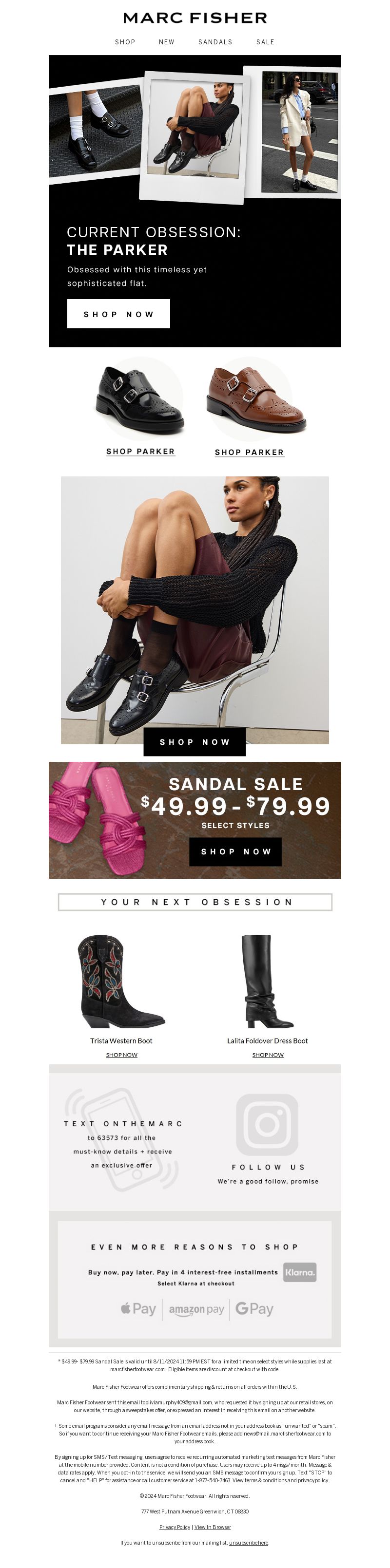Click the unsubscribe here link
390x1568 pixels.
pyautogui.click(x=249, y=1543)
